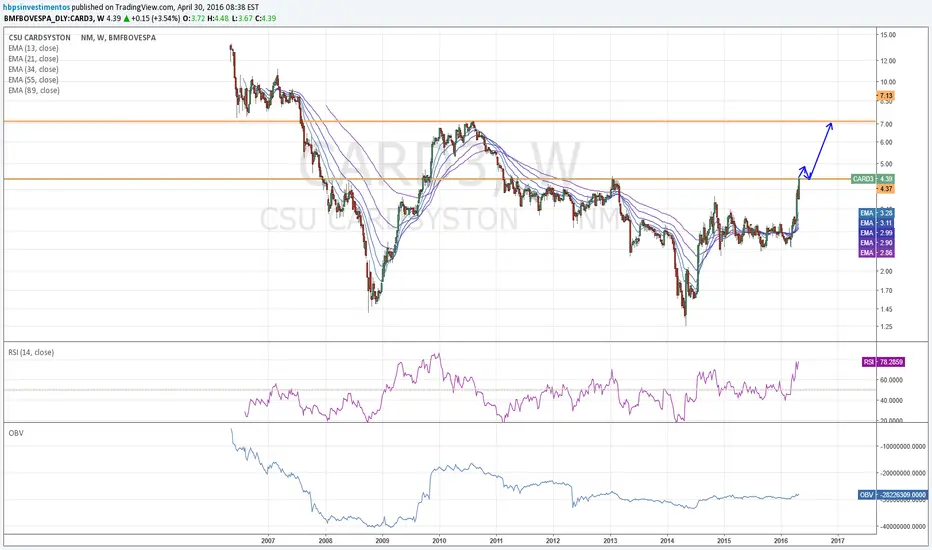This screenshot has height=550, width=932.
Task: Click the +0.15 (+3.54%) change value
Action: click(156, 18)
